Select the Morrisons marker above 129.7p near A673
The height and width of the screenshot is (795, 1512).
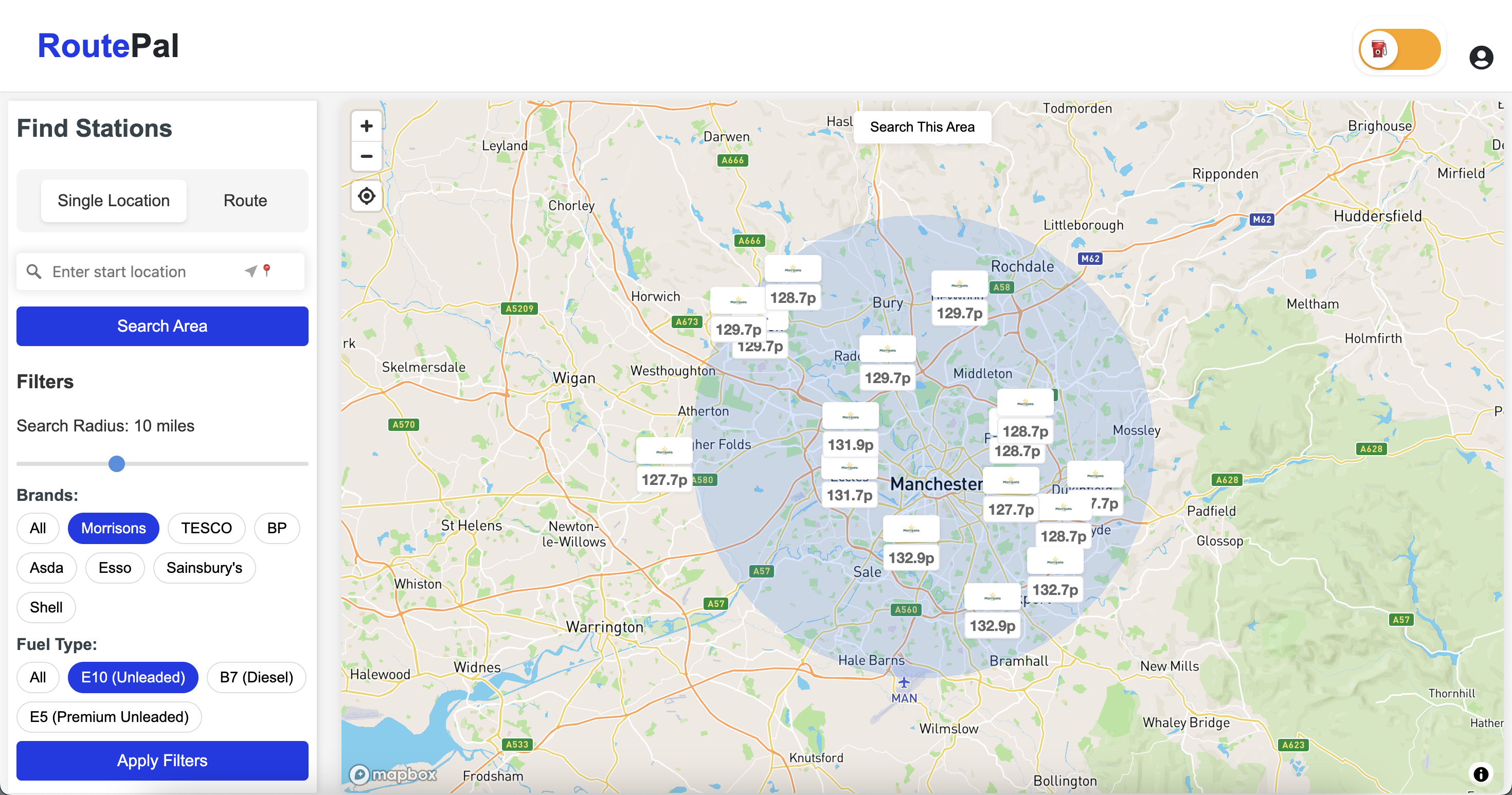(x=738, y=301)
